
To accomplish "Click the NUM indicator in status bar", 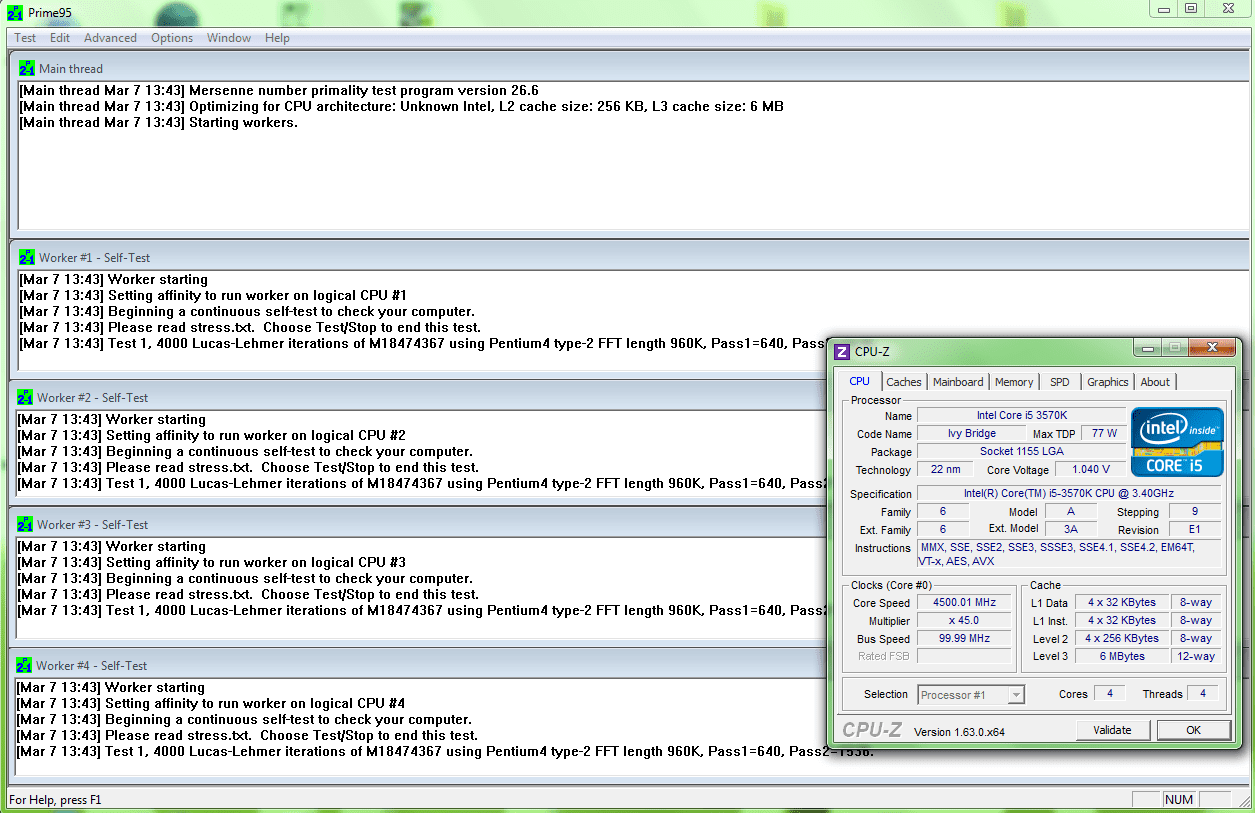I will tap(1179, 800).
